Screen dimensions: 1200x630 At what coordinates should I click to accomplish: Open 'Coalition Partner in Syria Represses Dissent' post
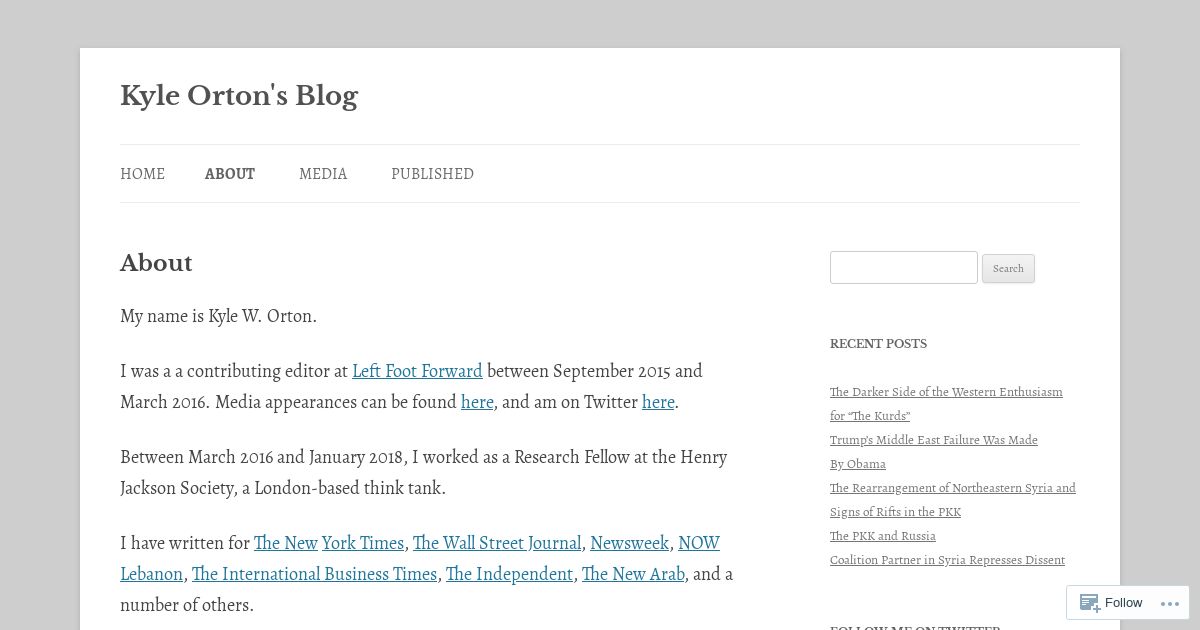click(x=947, y=560)
